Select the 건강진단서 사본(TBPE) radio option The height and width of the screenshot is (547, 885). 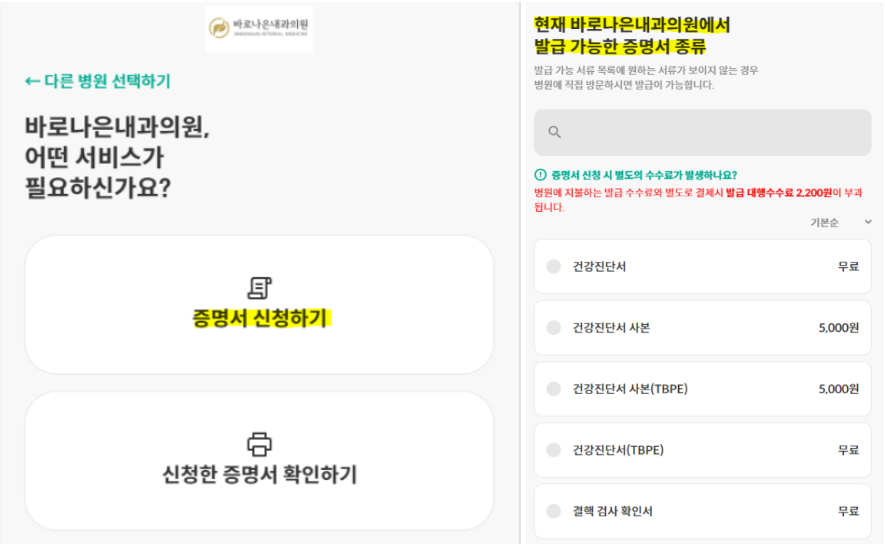point(554,388)
